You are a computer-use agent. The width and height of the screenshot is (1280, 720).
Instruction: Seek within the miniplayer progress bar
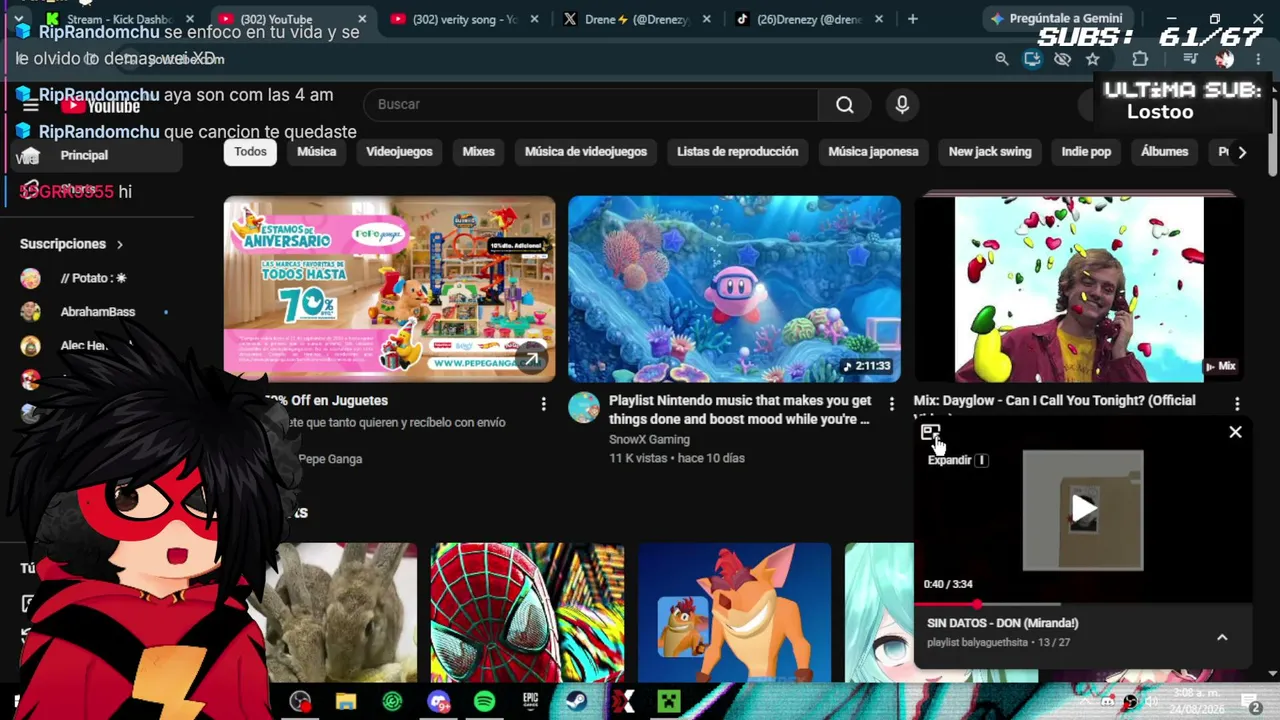pos(1083,604)
